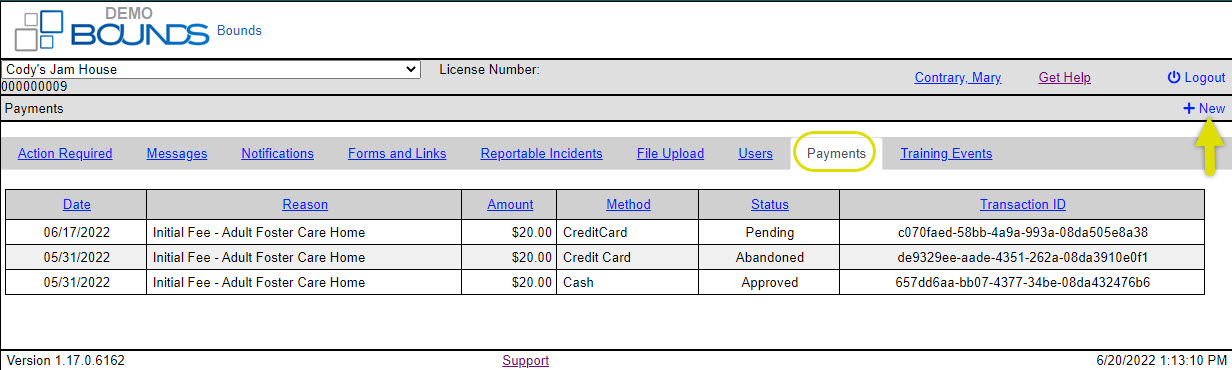
Task: Open the Contrary, Mary user link
Action: (x=957, y=77)
